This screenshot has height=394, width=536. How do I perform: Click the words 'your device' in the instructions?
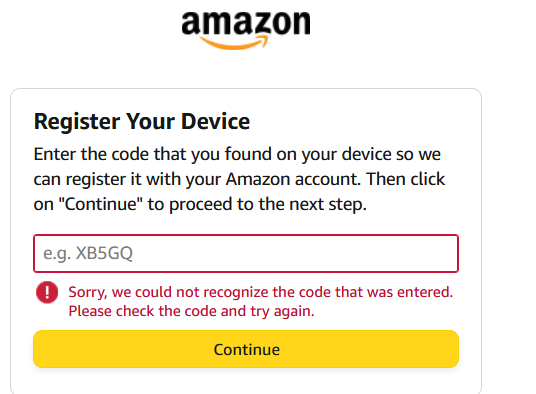347,154
